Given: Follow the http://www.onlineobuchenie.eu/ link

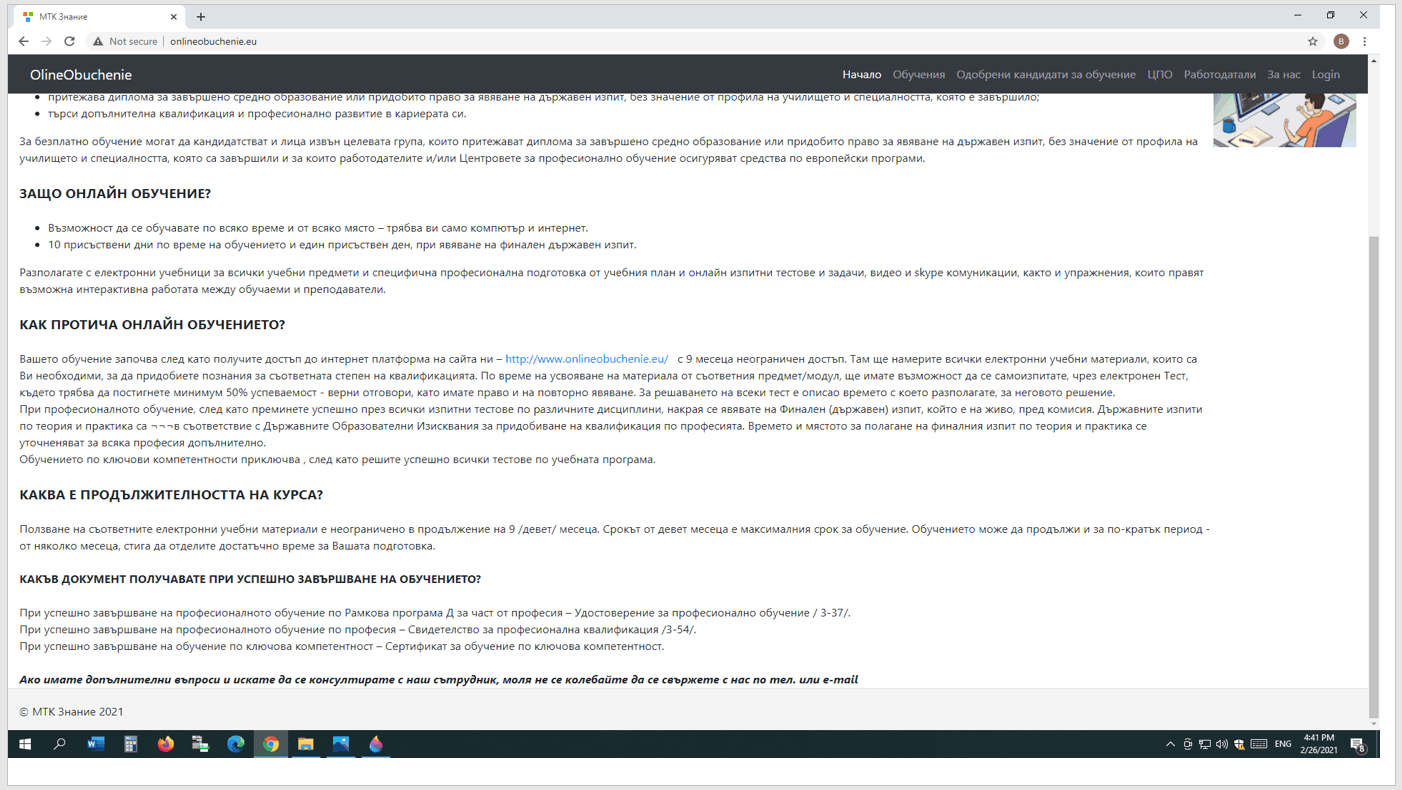Looking at the screenshot, I should click(587, 359).
